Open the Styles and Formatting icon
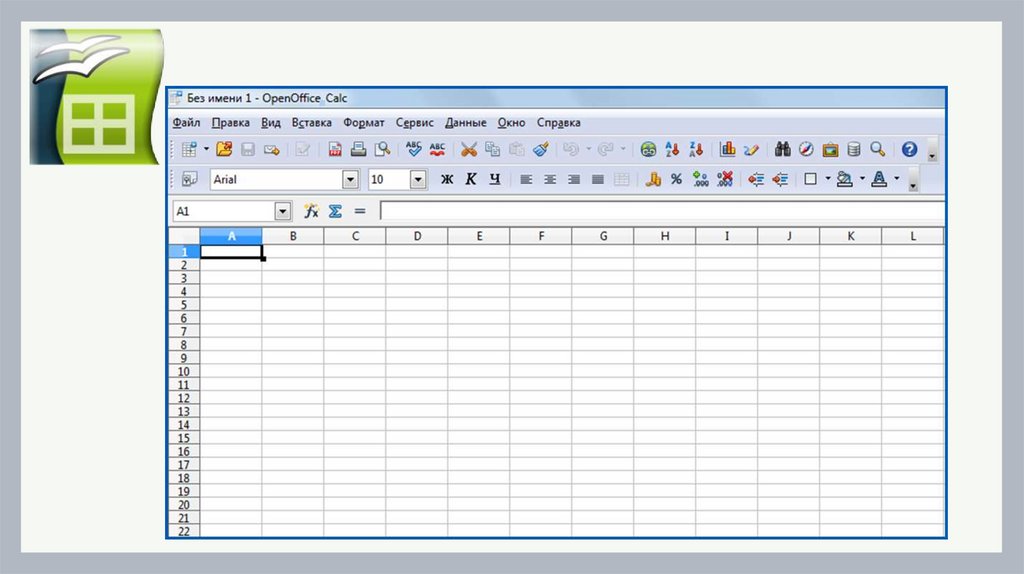This screenshot has height=574, width=1024. (x=189, y=179)
